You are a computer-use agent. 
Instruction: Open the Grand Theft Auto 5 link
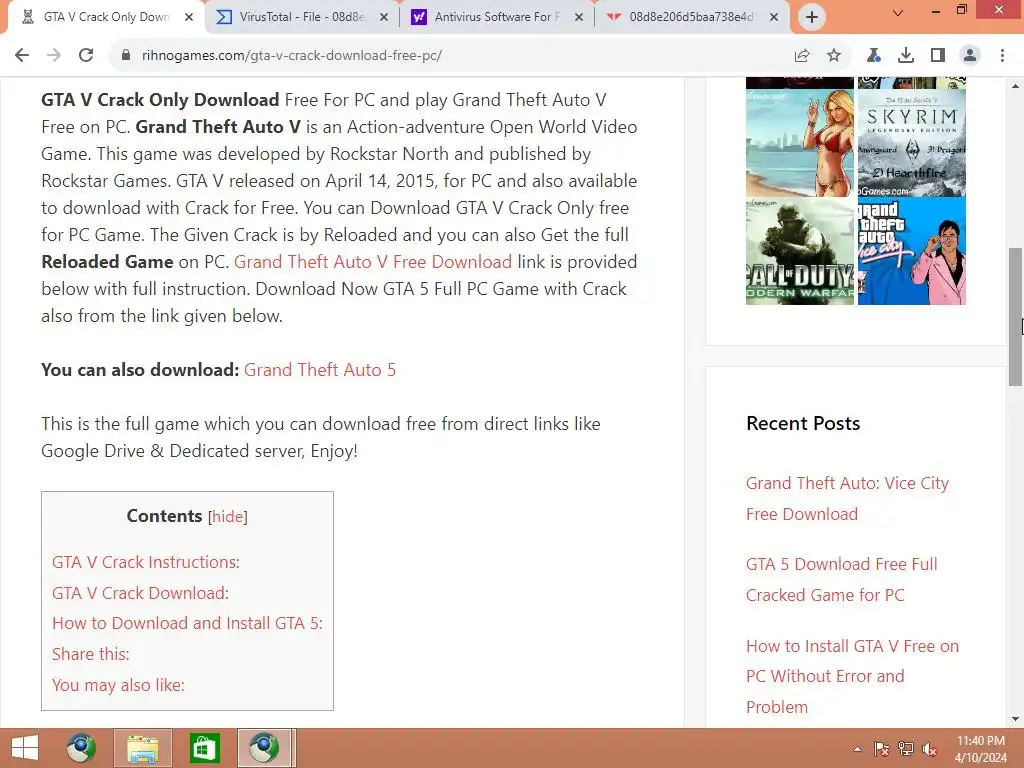tap(320, 370)
